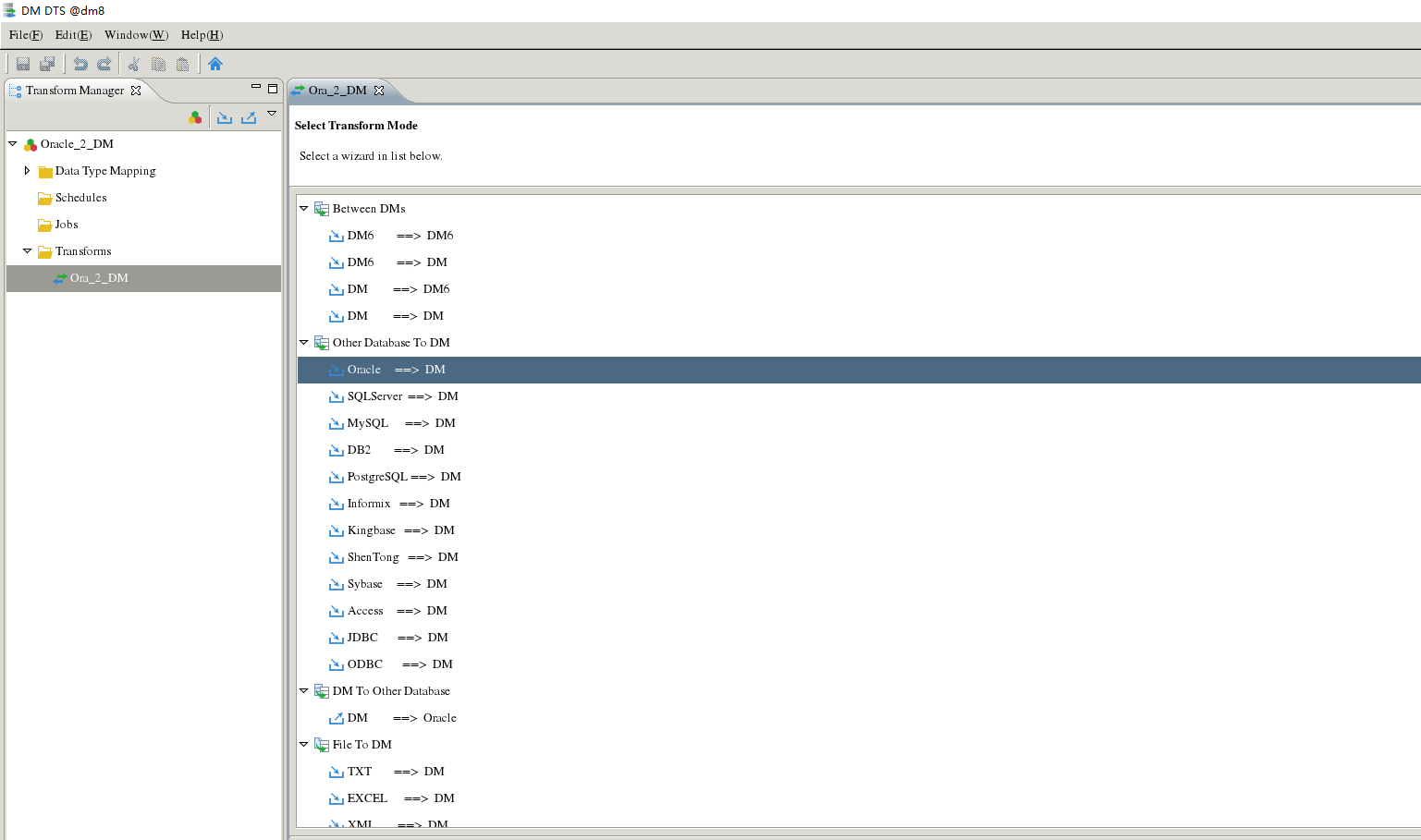Select the JDBC ==> DM wizard
The width and height of the screenshot is (1421, 840).
click(398, 638)
